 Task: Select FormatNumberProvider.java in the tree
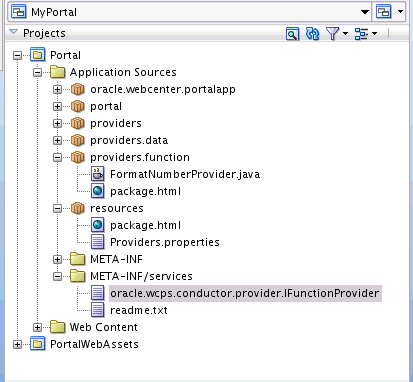185,174
